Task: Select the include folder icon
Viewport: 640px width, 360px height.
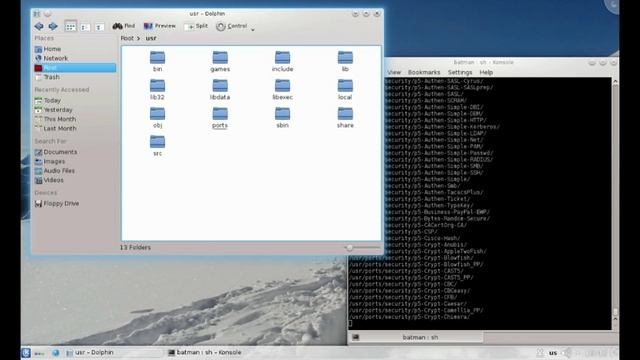Action: [x=282, y=58]
